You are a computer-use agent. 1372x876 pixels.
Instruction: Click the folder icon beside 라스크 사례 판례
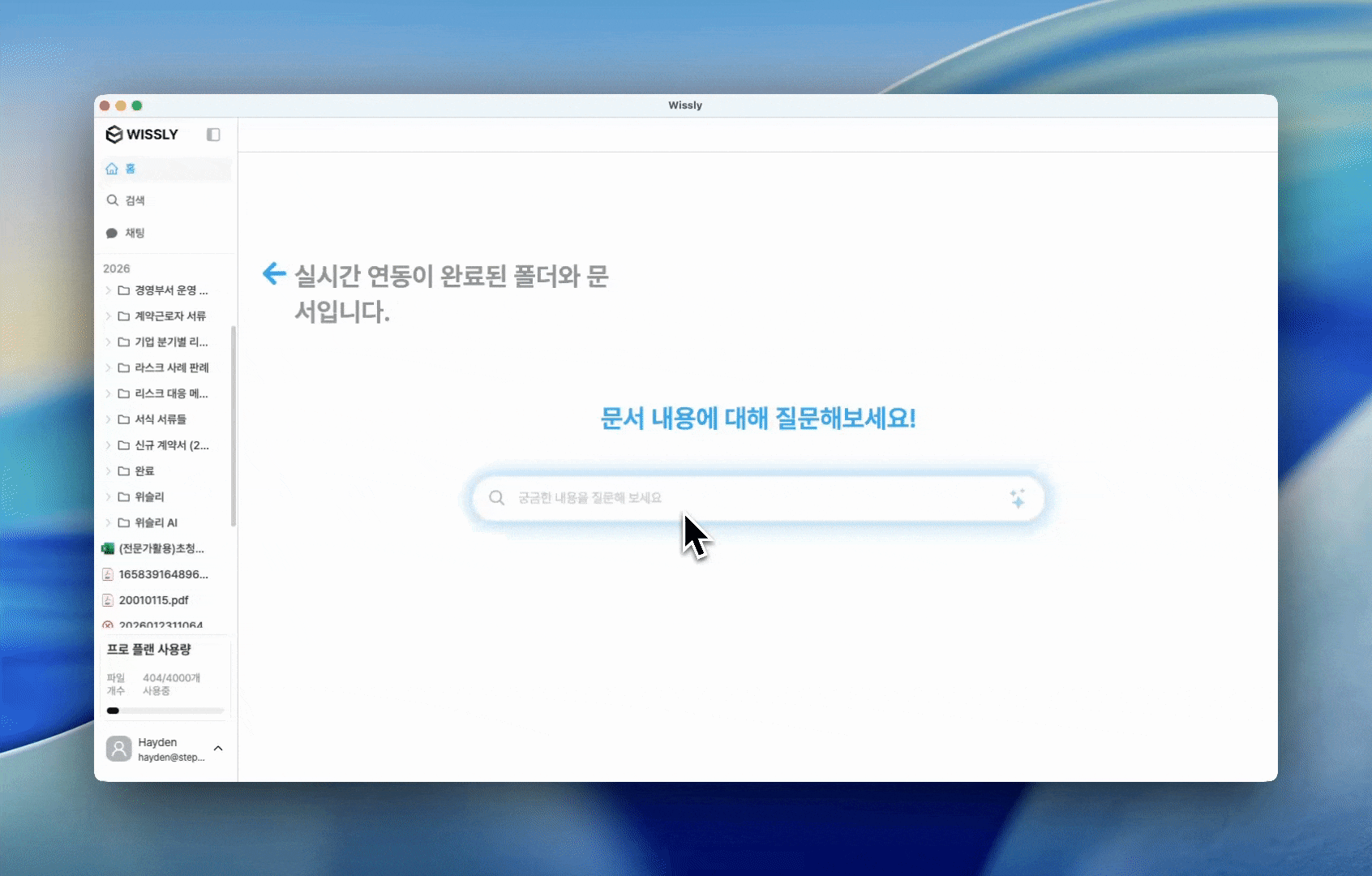124,368
